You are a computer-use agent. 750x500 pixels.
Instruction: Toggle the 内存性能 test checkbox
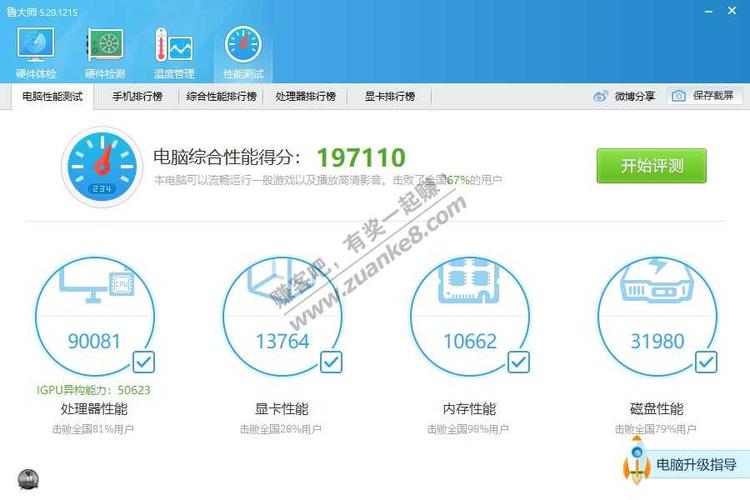tap(518, 362)
